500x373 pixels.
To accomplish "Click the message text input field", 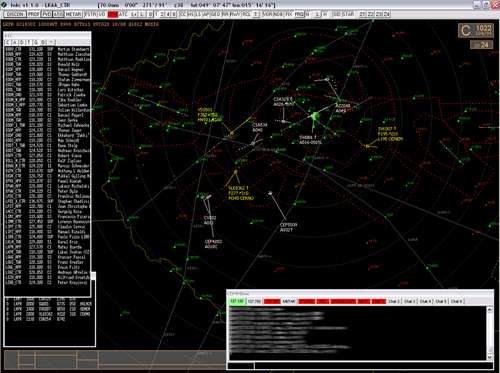I will (x=373, y=366).
